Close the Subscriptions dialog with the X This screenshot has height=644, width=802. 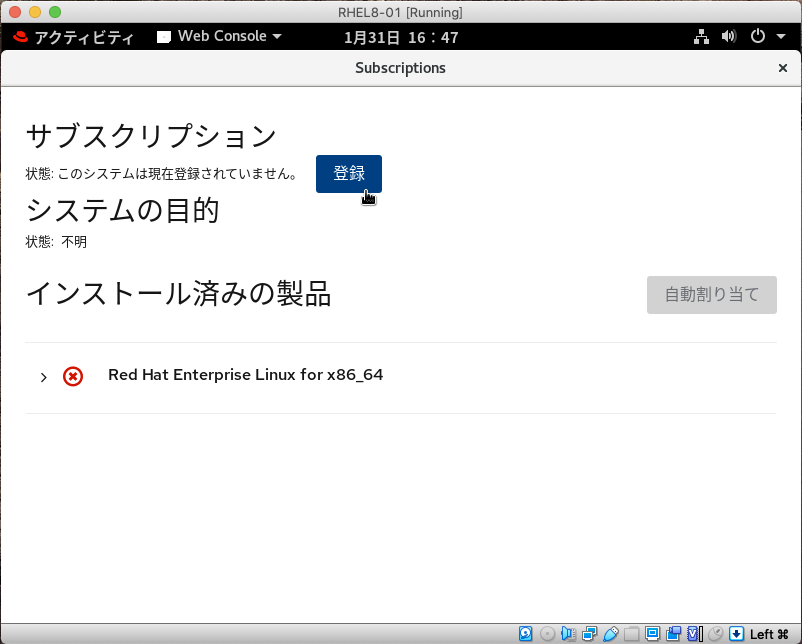pyautogui.click(x=783, y=68)
